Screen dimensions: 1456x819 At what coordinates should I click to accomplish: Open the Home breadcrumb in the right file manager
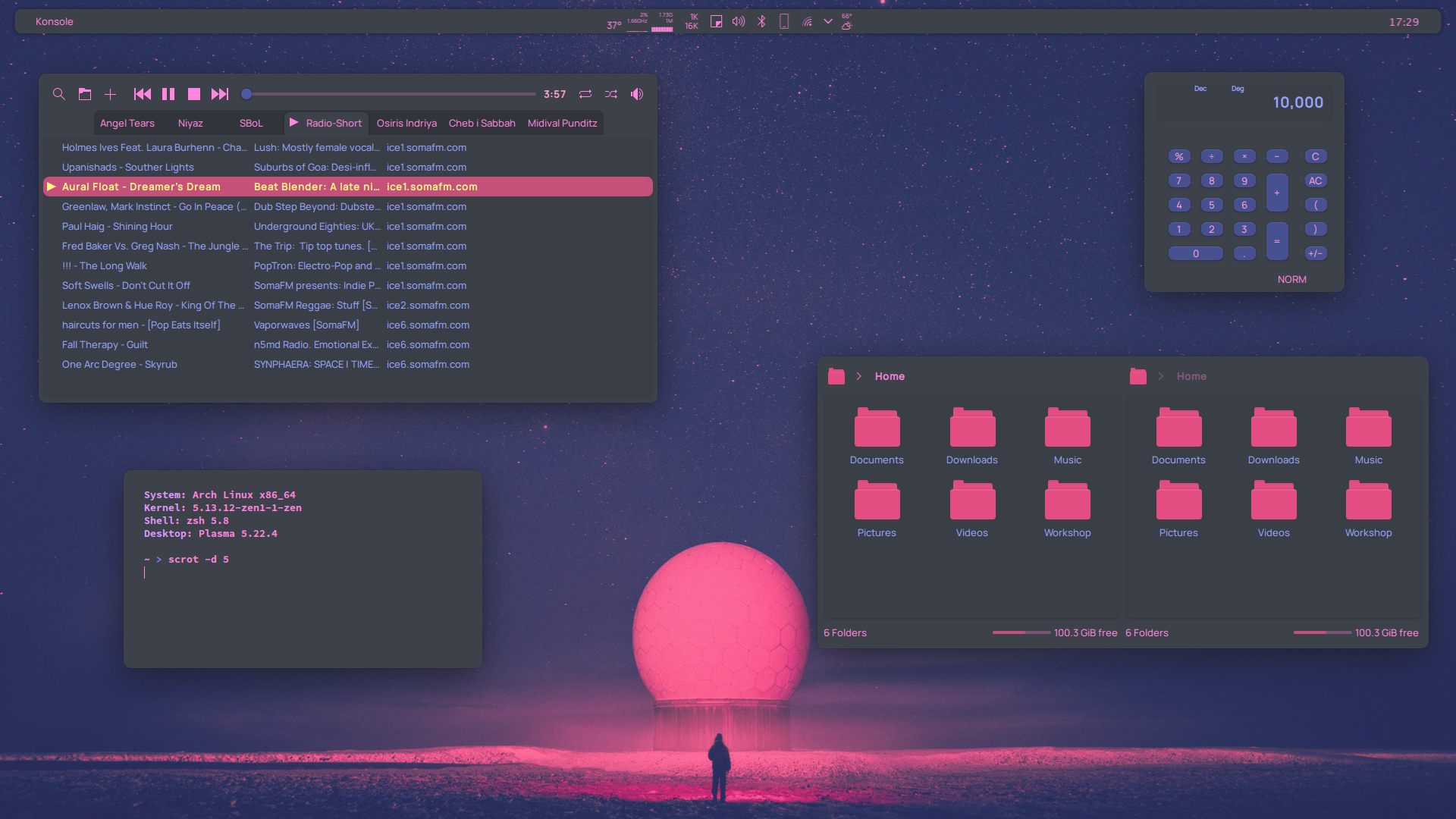click(x=1192, y=375)
